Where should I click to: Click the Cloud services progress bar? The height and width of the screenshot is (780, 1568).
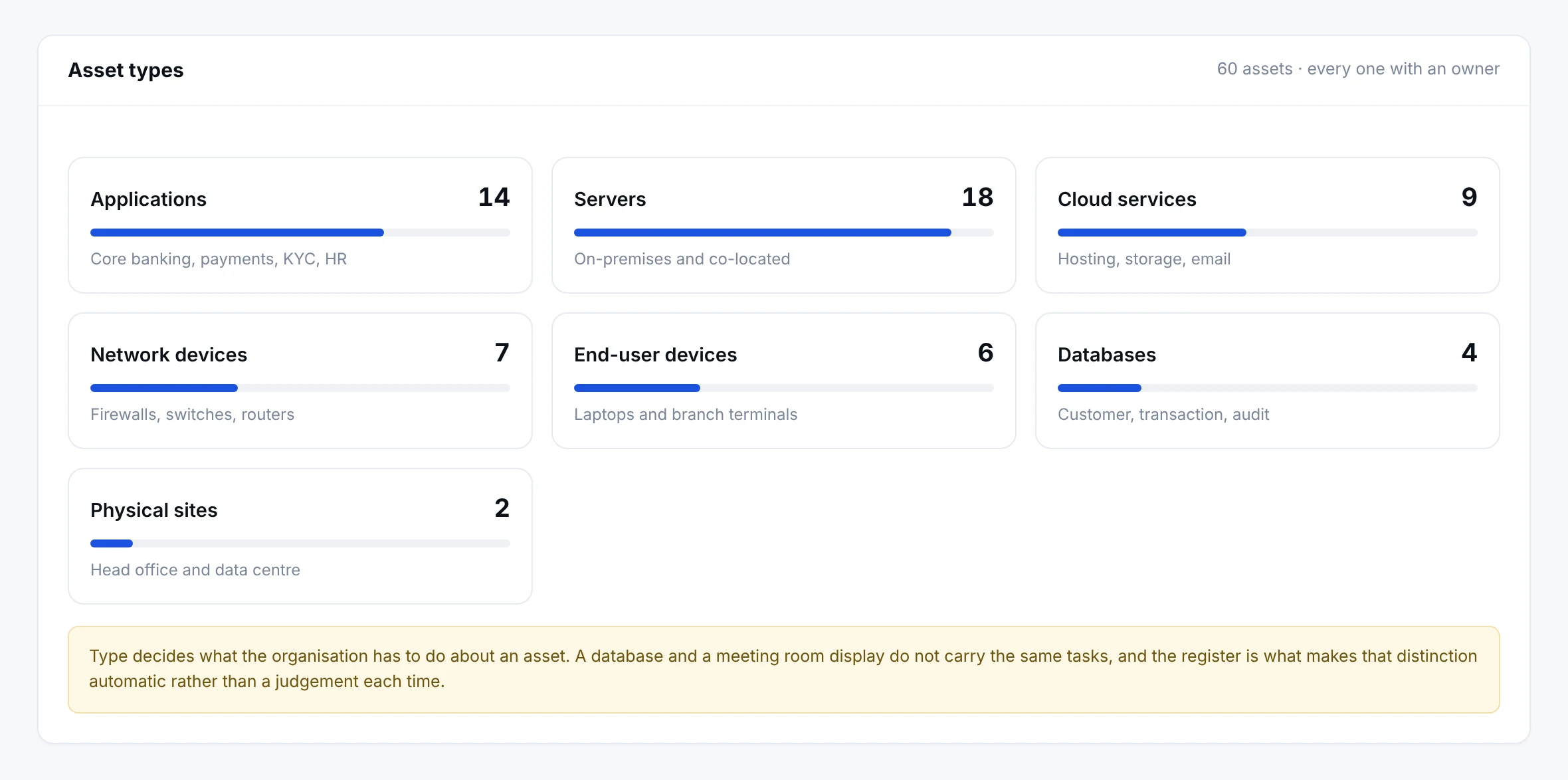(x=1268, y=233)
